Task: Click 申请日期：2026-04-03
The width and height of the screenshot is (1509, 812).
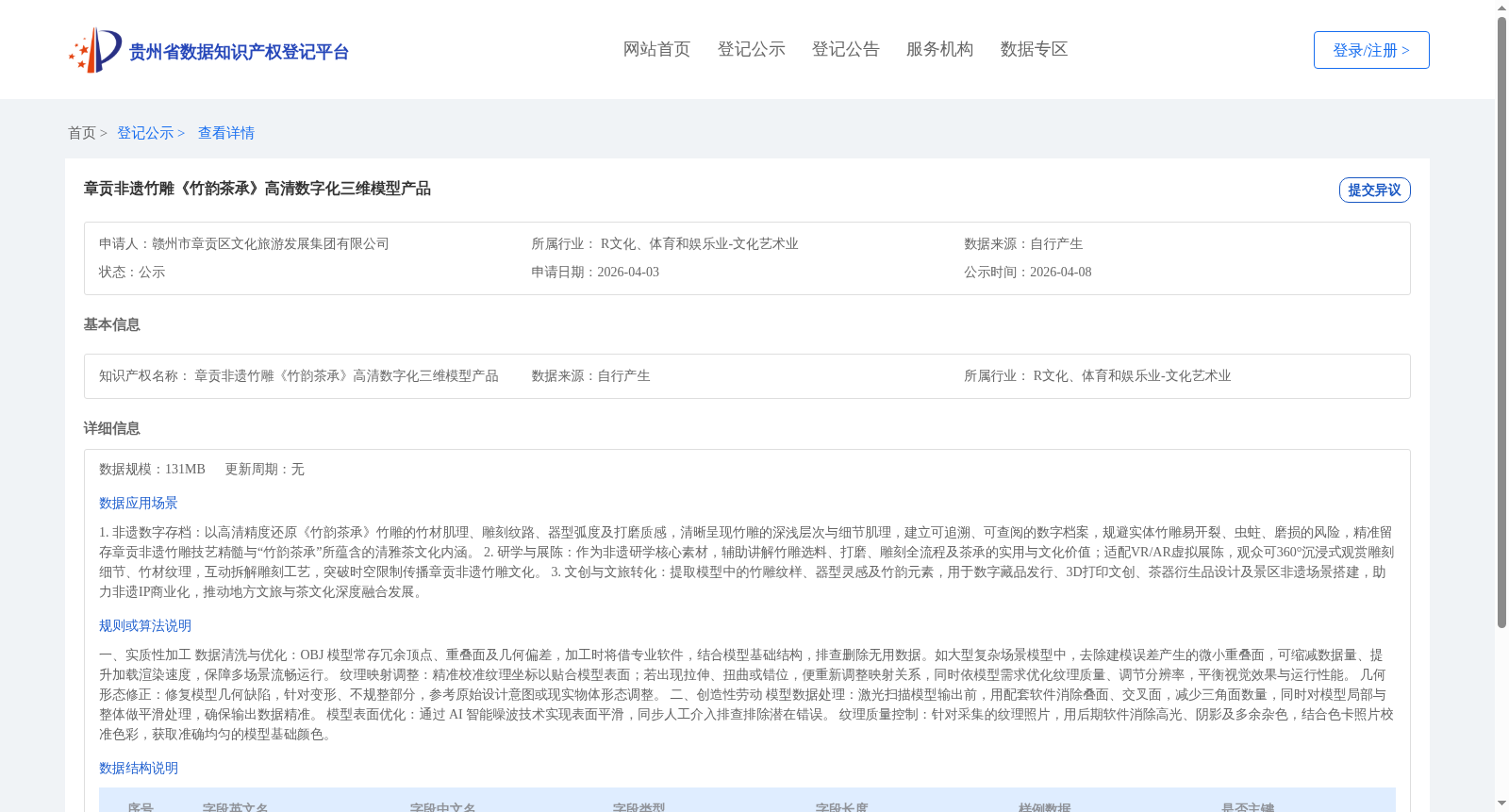Action: 595,272
